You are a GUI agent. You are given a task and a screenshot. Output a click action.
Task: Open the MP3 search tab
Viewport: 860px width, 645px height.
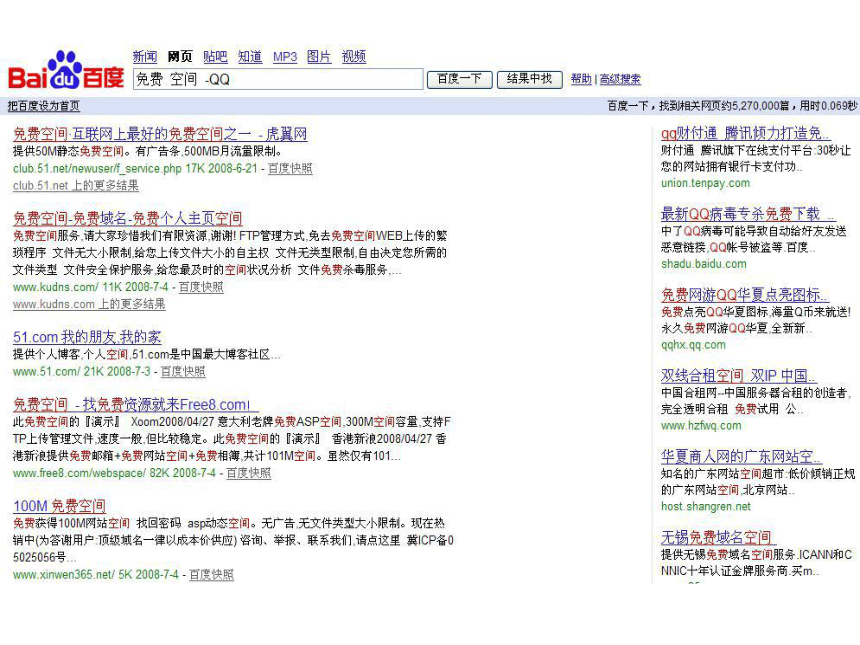(x=285, y=56)
